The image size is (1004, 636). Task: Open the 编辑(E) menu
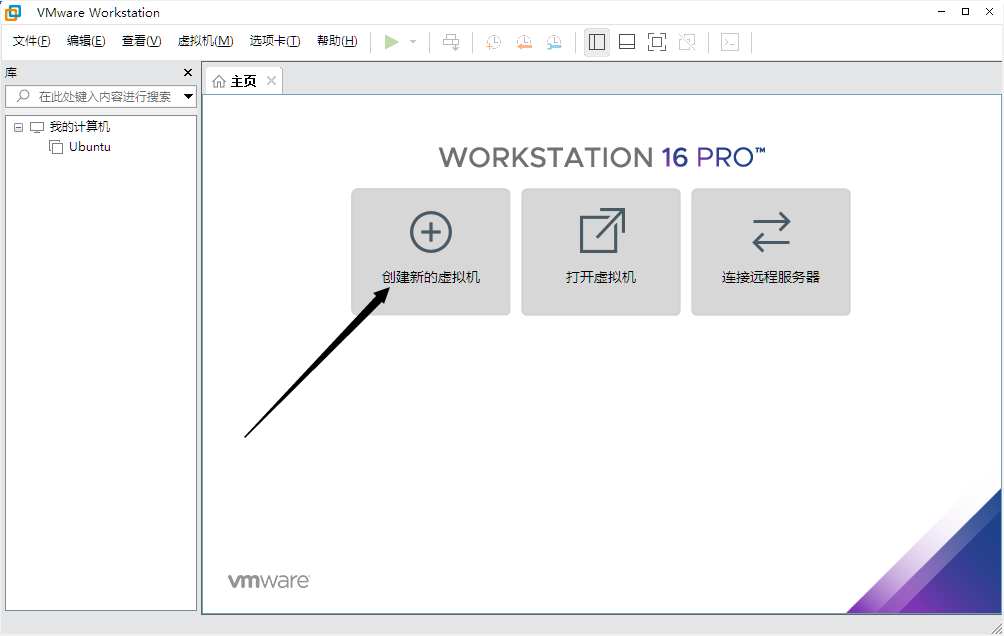click(x=86, y=41)
